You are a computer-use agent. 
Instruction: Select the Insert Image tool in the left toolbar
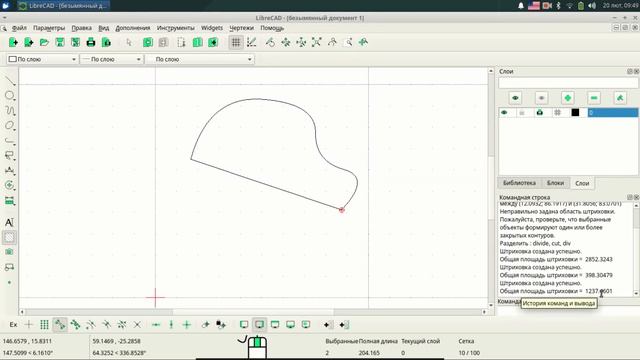tap(9, 252)
